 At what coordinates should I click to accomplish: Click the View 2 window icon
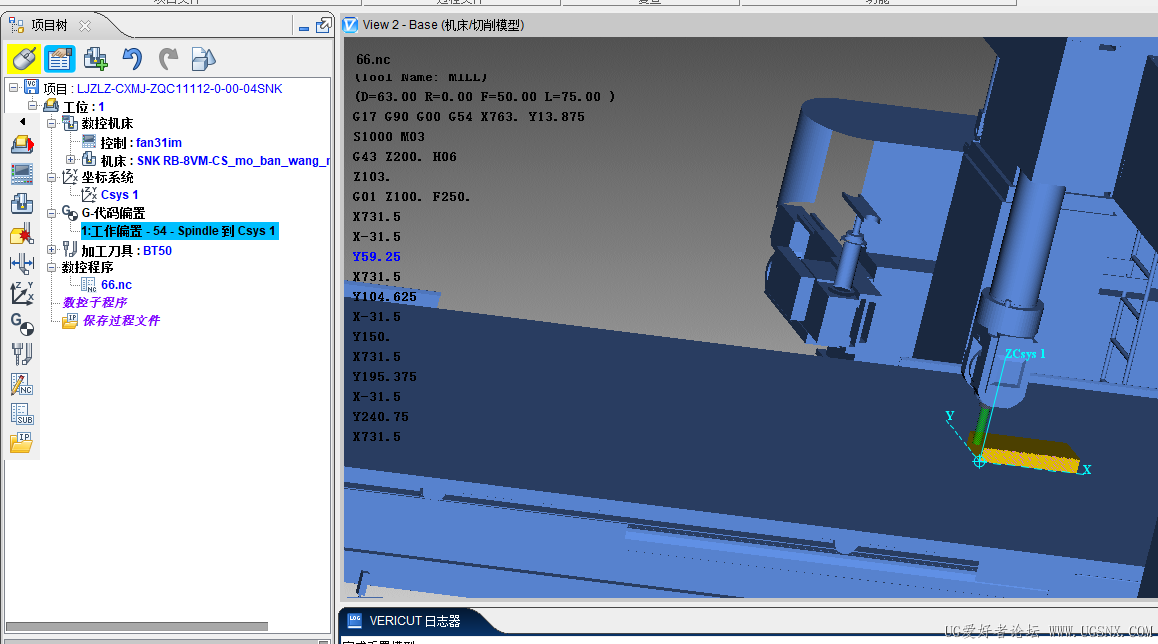click(x=350, y=25)
